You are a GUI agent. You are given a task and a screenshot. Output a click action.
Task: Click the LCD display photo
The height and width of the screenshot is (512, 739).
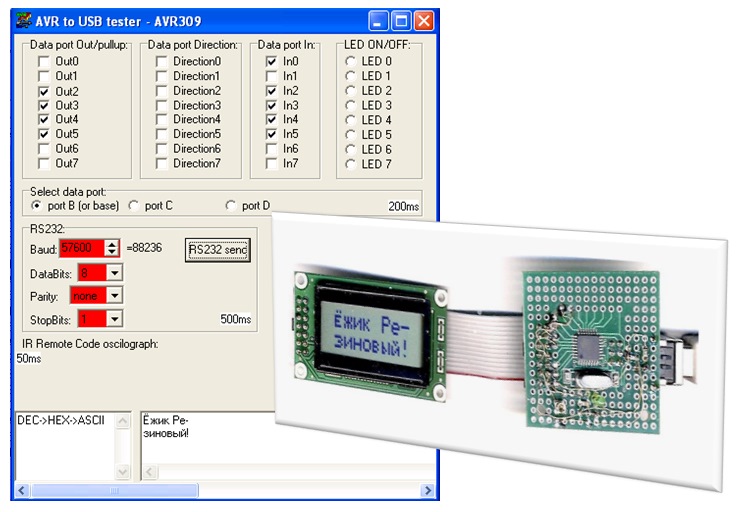[x=370, y=336]
